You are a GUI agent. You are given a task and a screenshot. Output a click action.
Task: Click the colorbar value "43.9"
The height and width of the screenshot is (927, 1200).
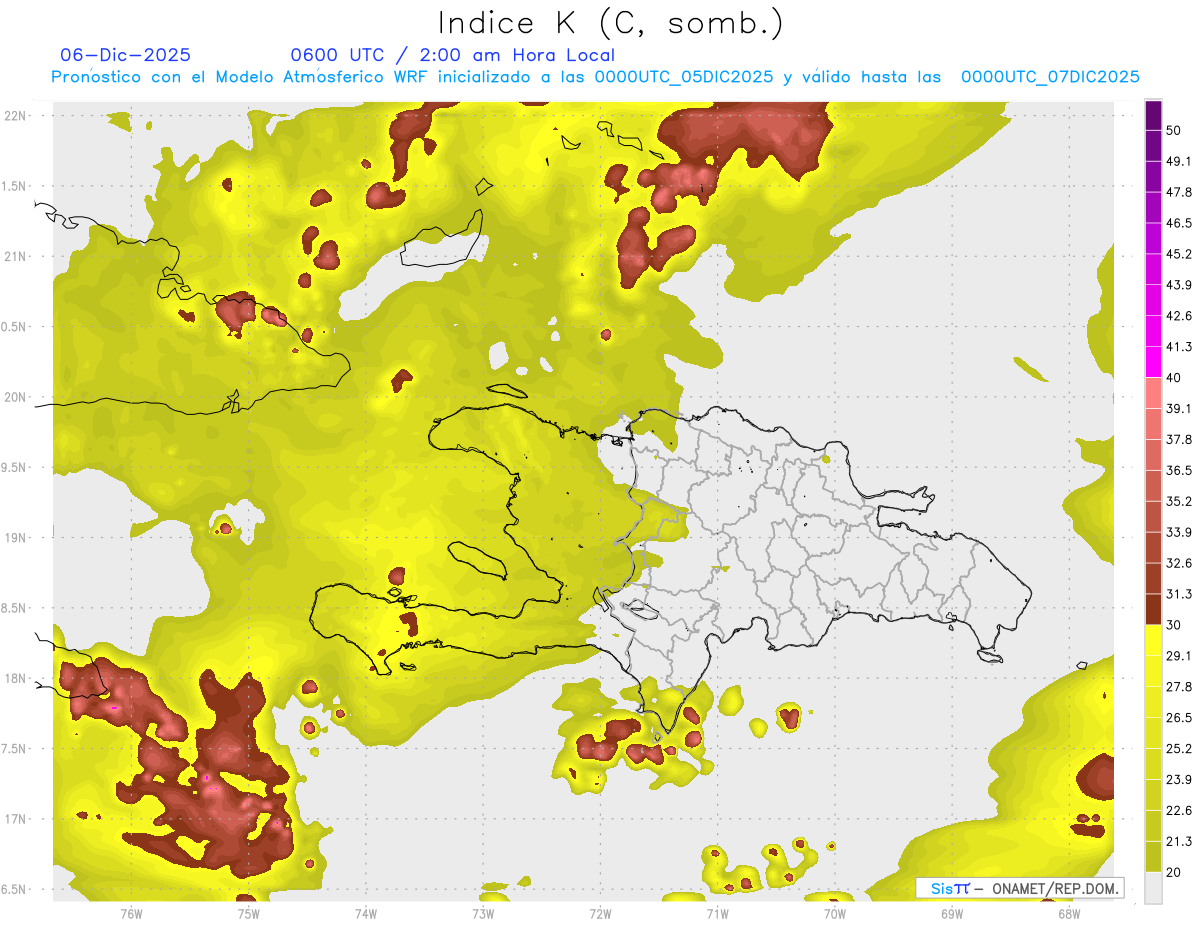click(x=1179, y=285)
